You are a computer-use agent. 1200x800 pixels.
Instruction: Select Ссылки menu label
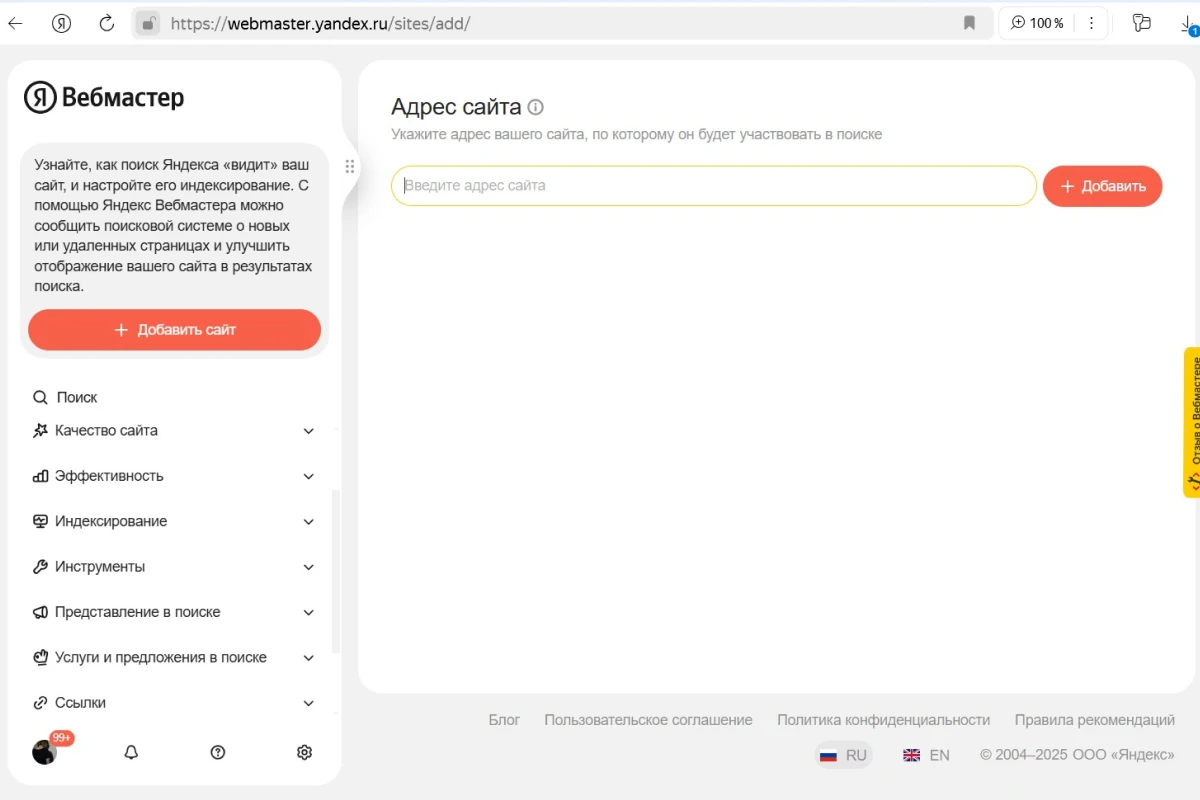click(x=80, y=703)
